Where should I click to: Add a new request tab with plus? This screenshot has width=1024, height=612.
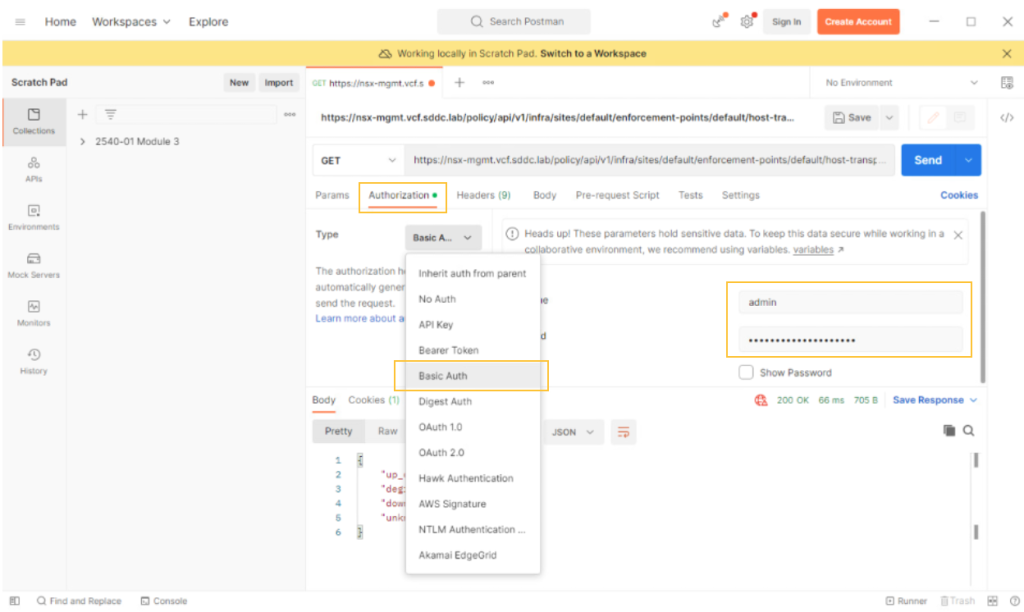[459, 82]
